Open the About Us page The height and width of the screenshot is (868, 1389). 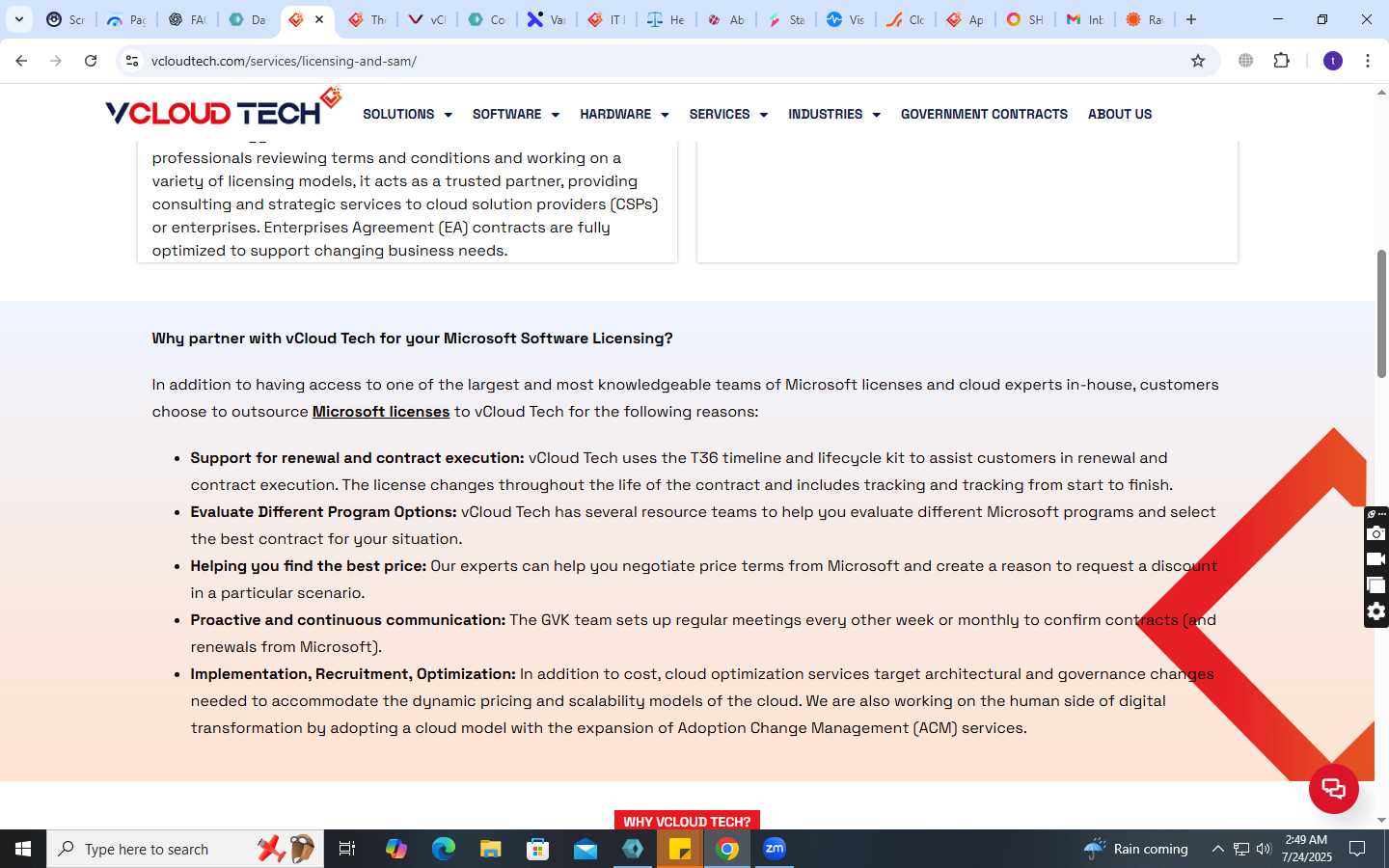[1120, 114]
